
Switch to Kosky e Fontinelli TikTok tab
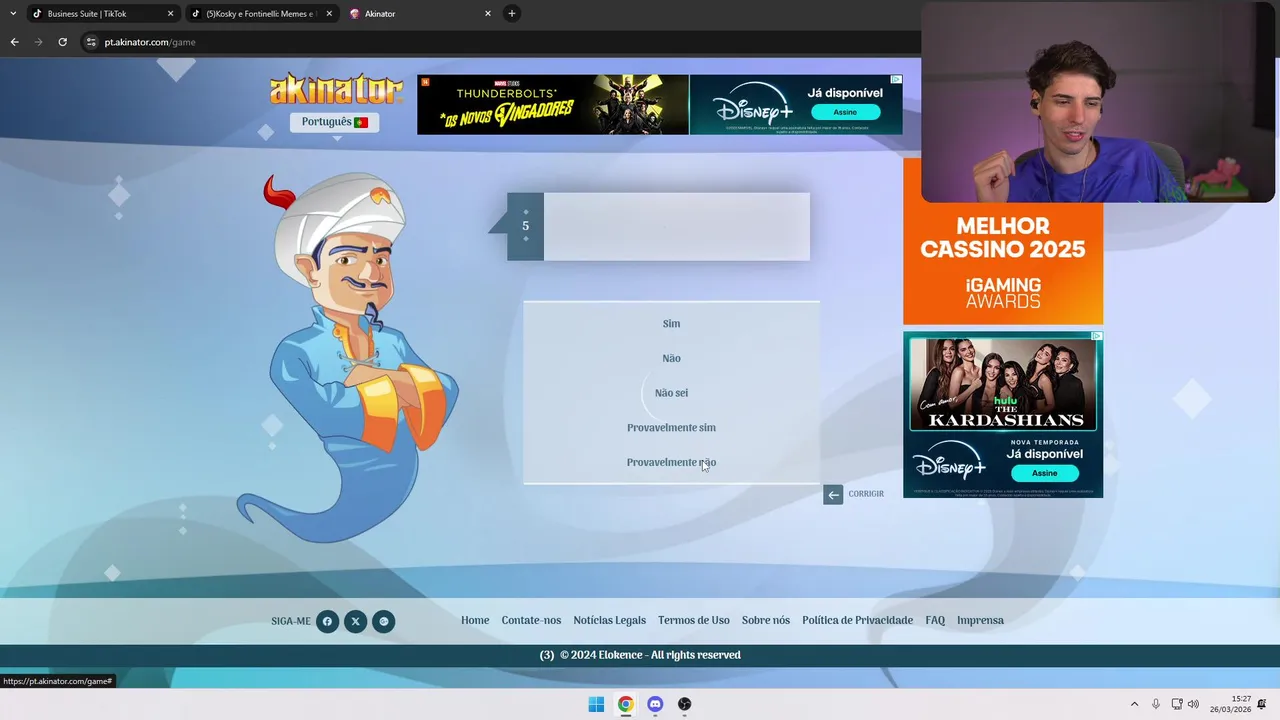(261, 14)
